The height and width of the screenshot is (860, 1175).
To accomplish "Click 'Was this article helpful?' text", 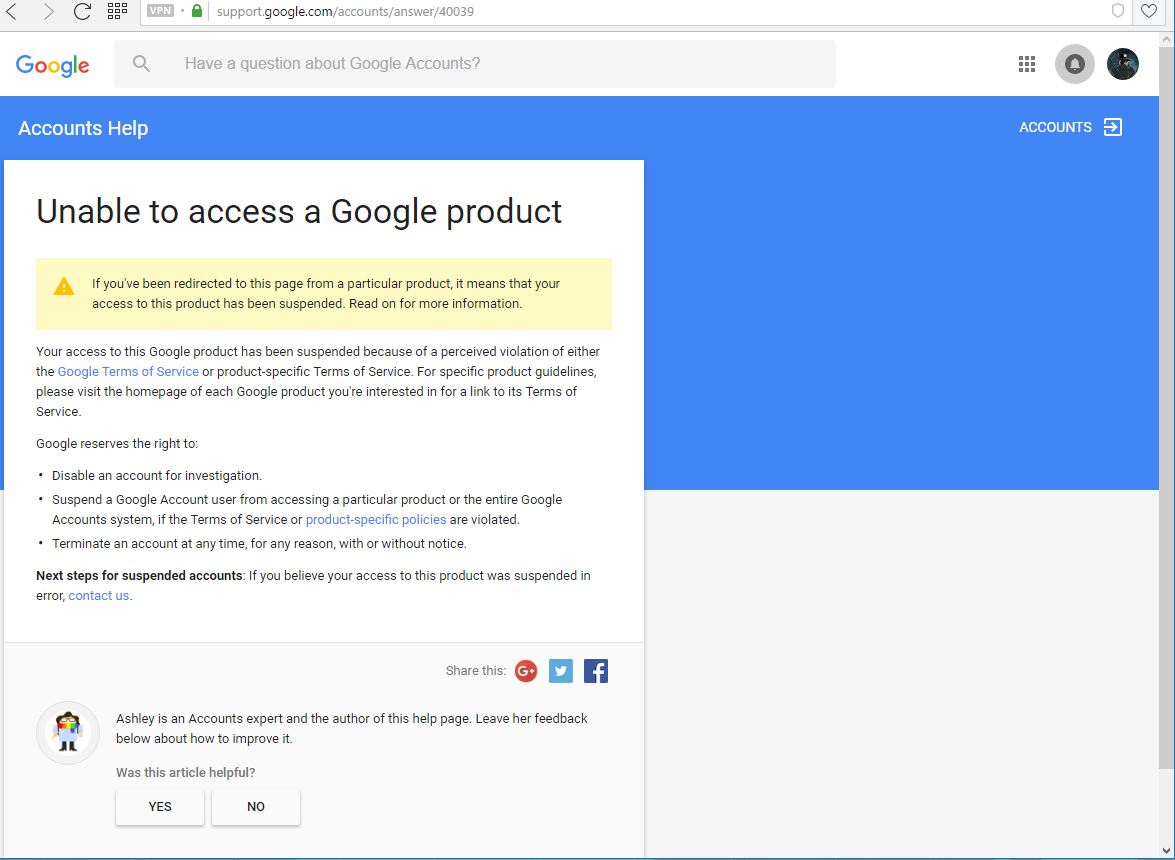I will (185, 772).
